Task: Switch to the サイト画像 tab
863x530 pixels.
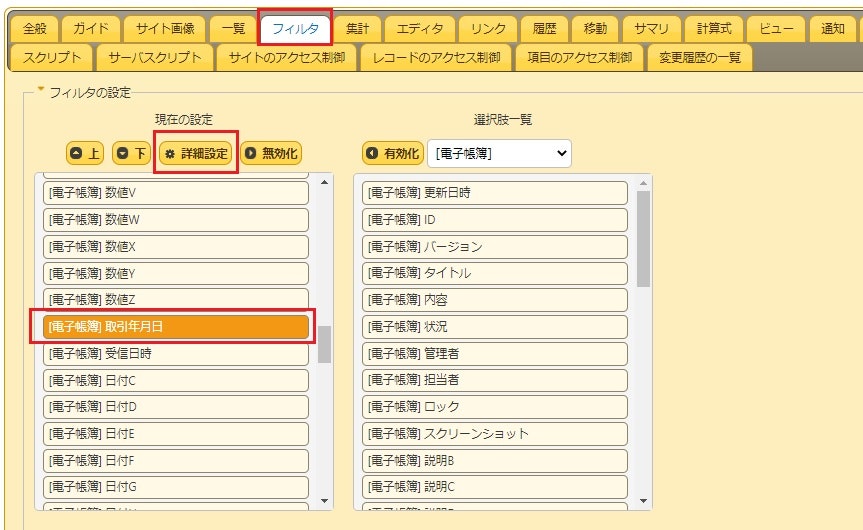Action: pos(165,29)
